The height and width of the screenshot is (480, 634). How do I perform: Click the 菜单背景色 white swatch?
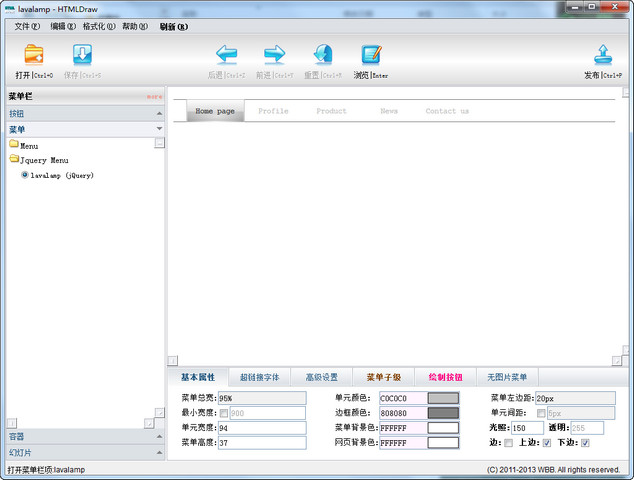point(443,428)
